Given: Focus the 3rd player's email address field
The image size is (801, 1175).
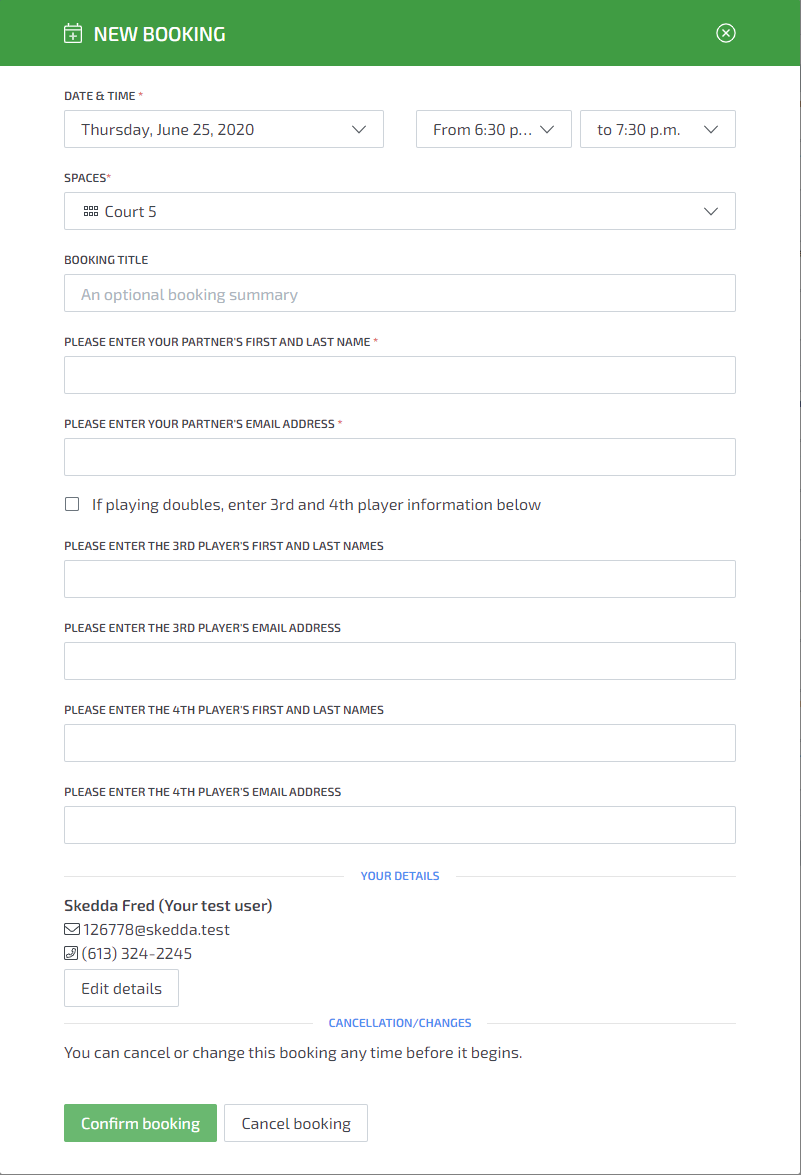Looking at the screenshot, I should (x=400, y=662).
